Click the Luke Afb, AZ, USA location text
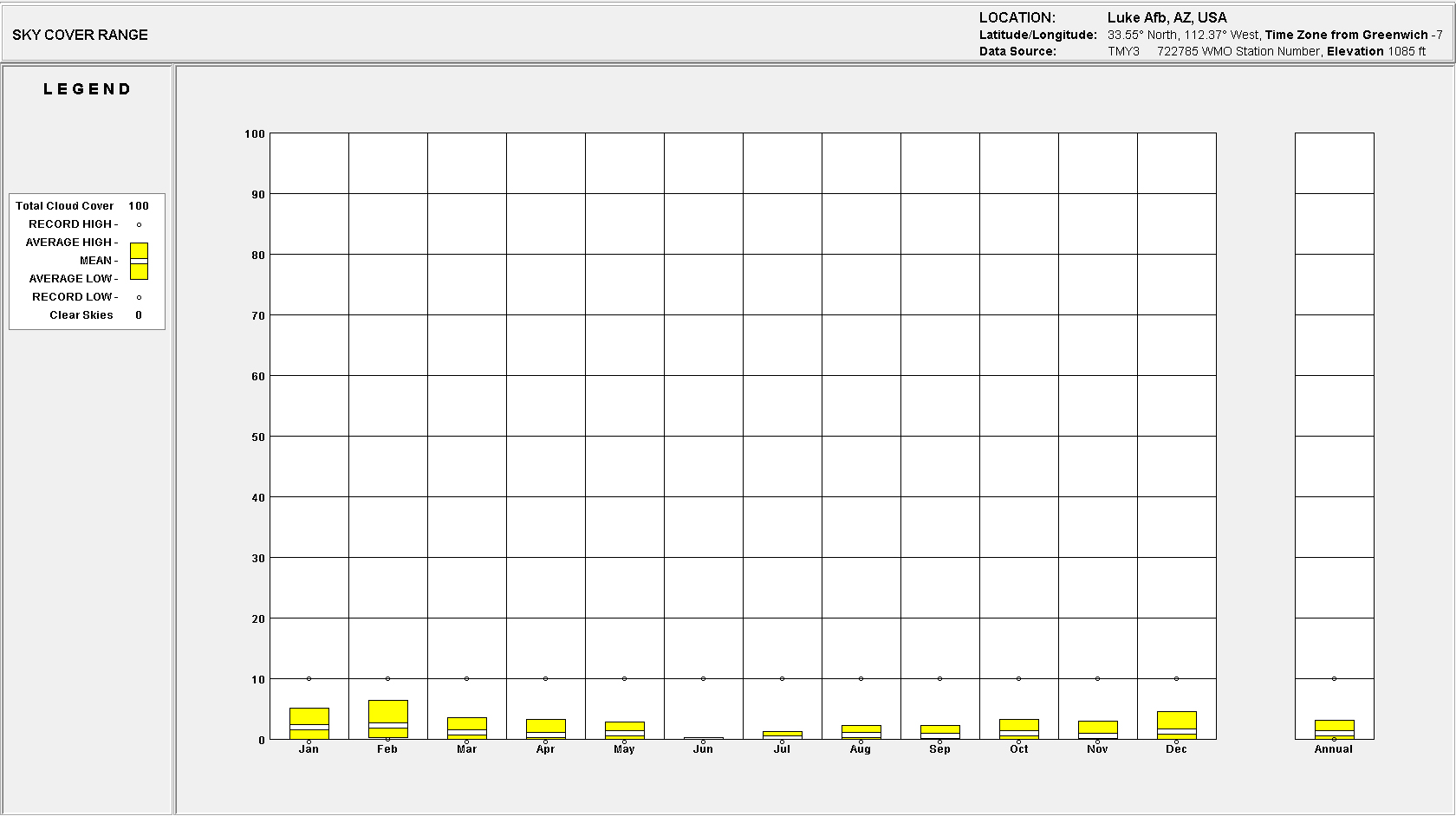Viewport: 1456px width, 816px height. (x=1167, y=17)
